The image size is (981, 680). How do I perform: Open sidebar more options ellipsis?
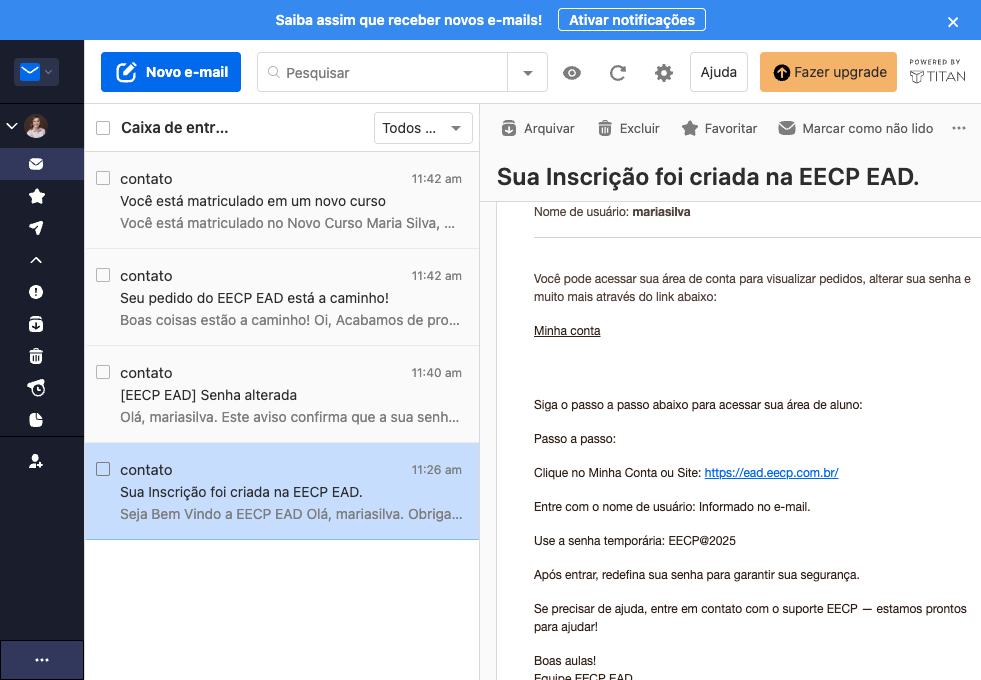pos(42,660)
